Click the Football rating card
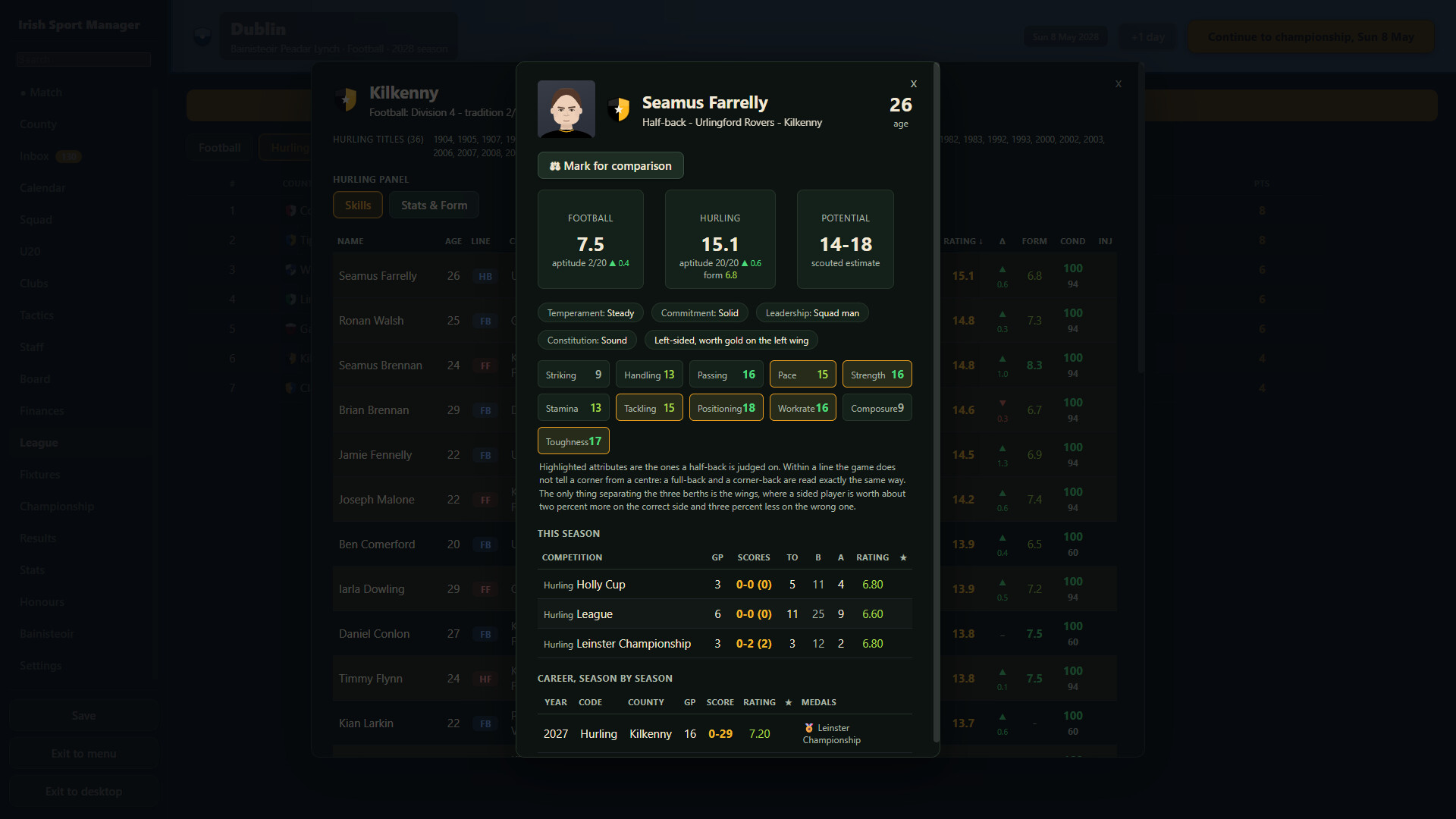 (x=590, y=240)
